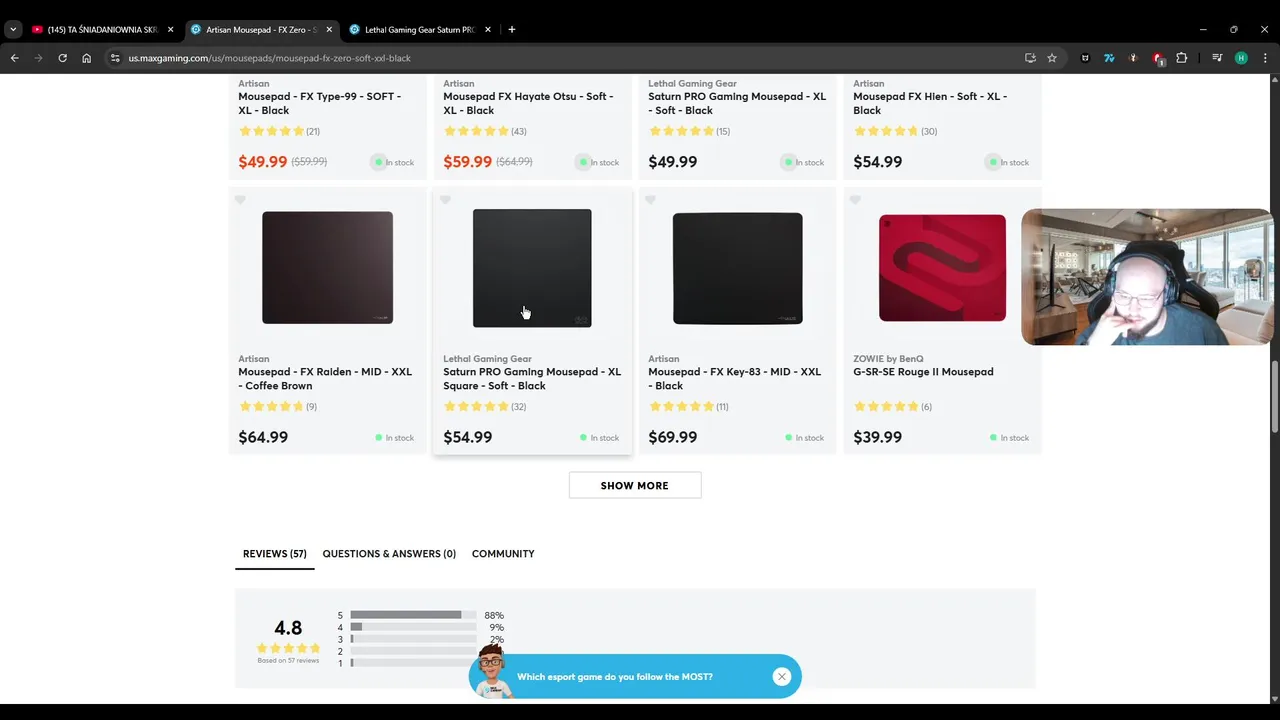Open the 7TV extension icon
This screenshot has width=1280, height=720.
tap(1109, 58)
